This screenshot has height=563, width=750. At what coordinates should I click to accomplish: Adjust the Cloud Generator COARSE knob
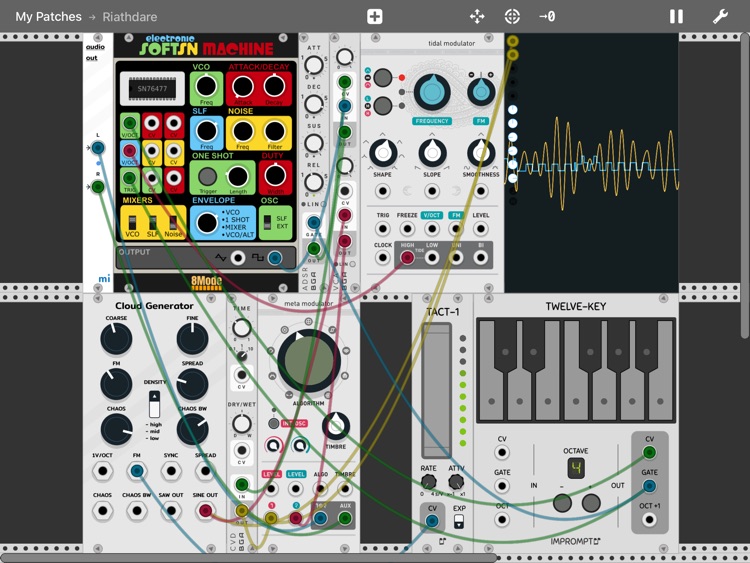(116, 339)
